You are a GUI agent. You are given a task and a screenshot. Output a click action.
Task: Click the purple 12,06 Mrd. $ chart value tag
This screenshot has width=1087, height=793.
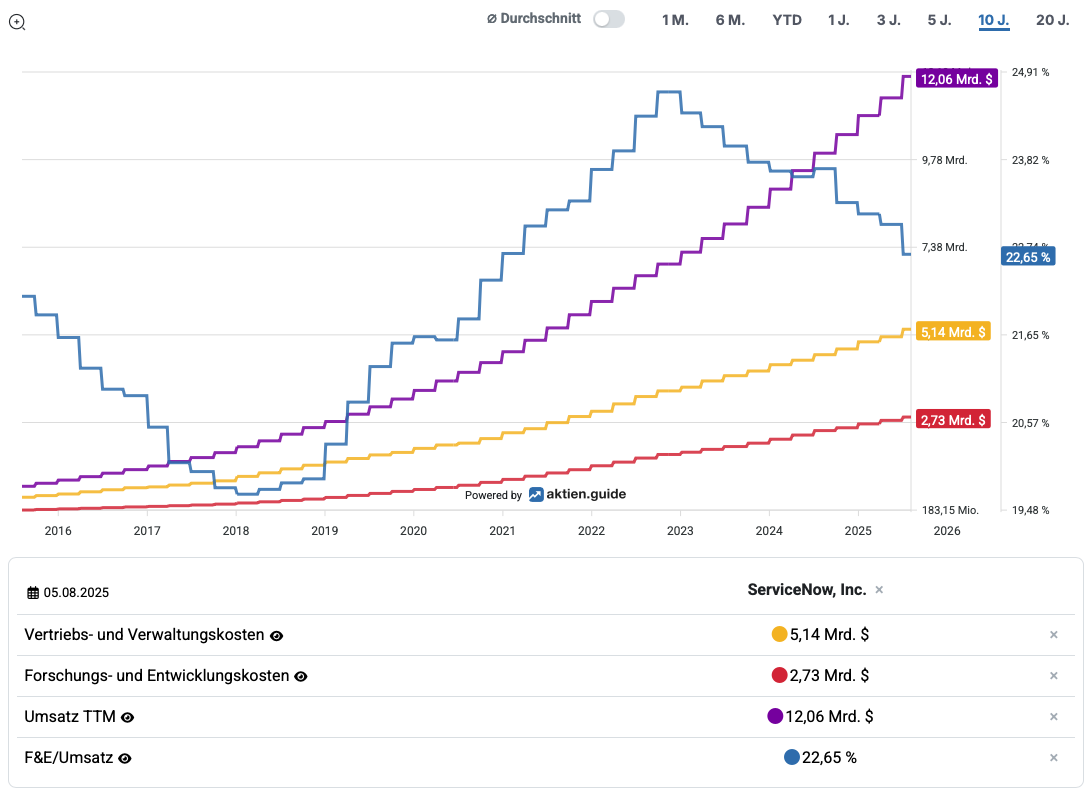(957, 79)
